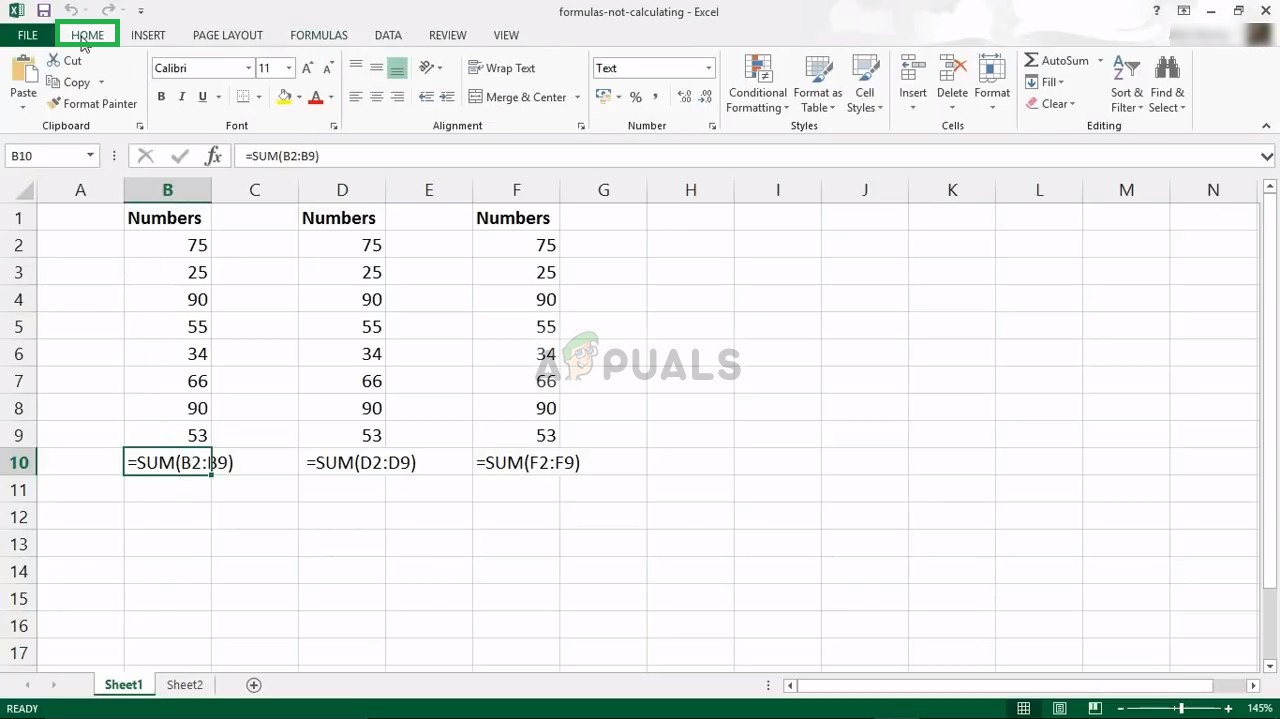The width and height of the screenshot is (1280, 719).
Task: Open Find & Select binoculars menu
Action: click(x=1167, y=84)
